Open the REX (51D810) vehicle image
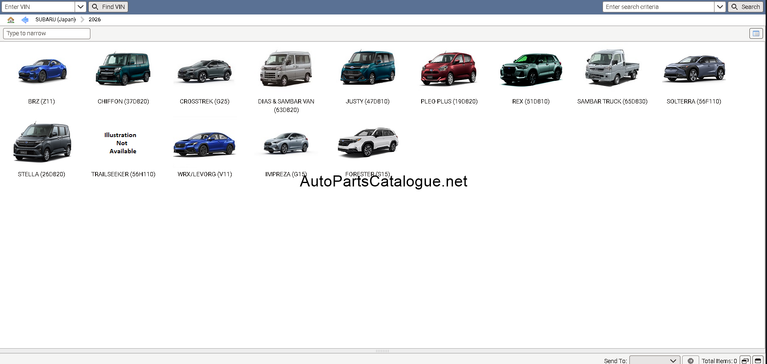The height and width of the screenshot is (364, 767). (531, 69)
